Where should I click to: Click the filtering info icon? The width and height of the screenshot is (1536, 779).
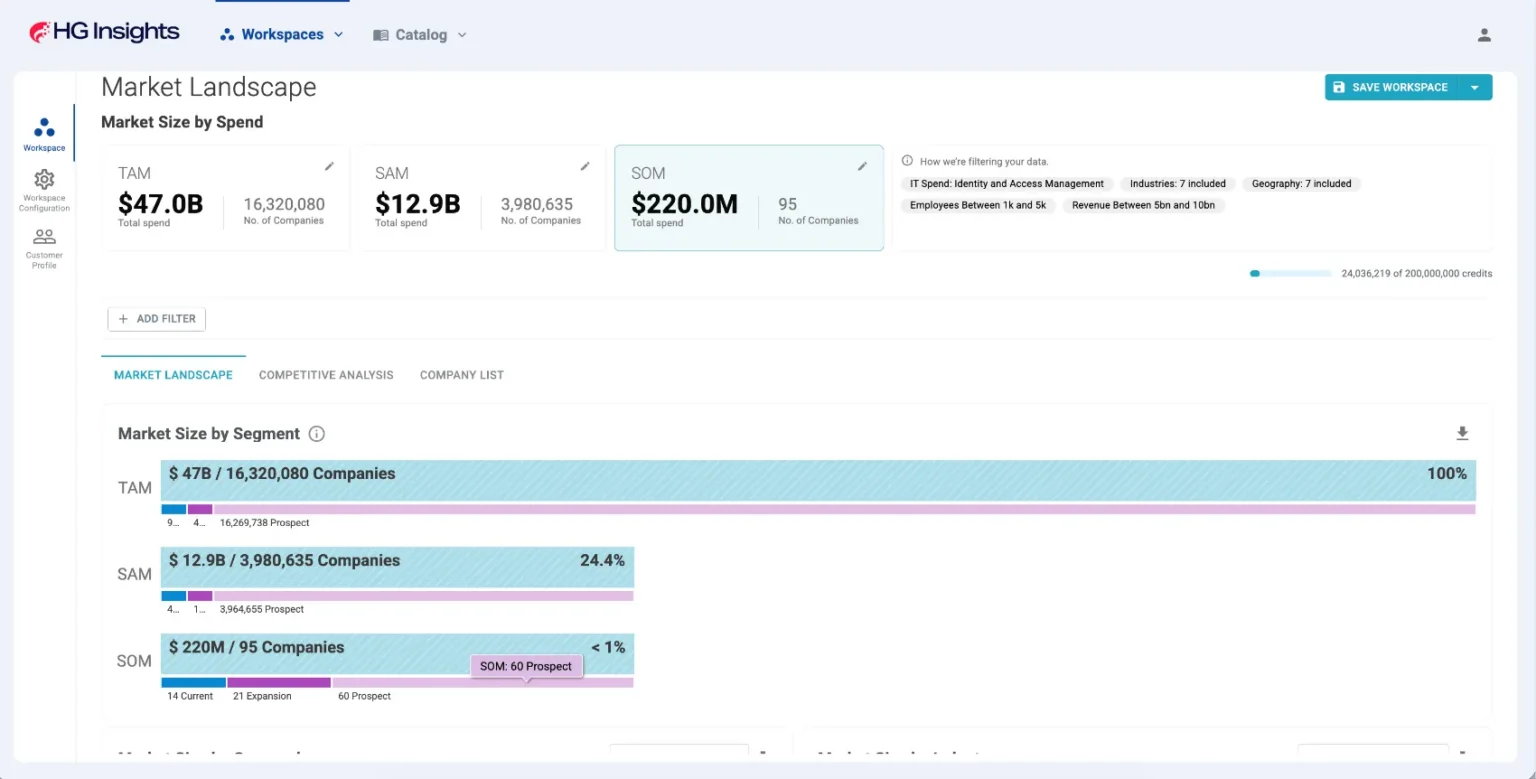point(907,160)
